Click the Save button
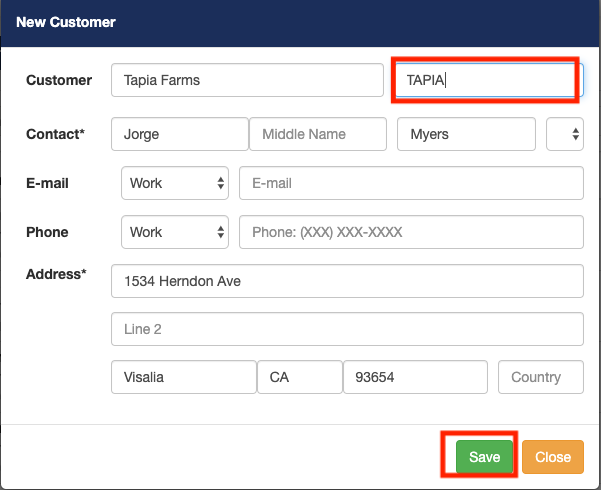 [484, 457]
